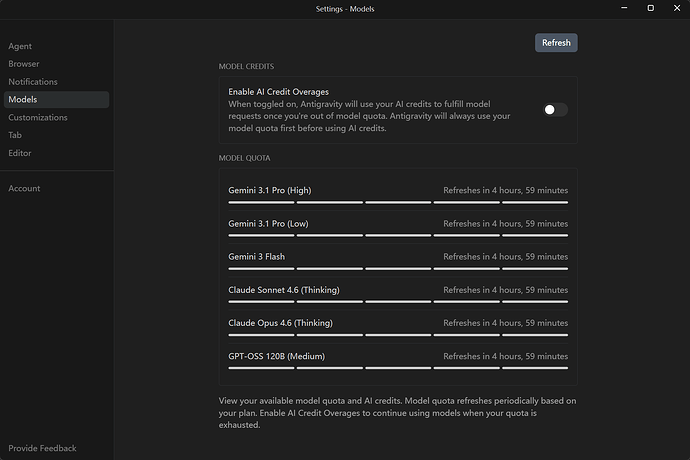Select the Models sidebar item

(x=56, y=99)
